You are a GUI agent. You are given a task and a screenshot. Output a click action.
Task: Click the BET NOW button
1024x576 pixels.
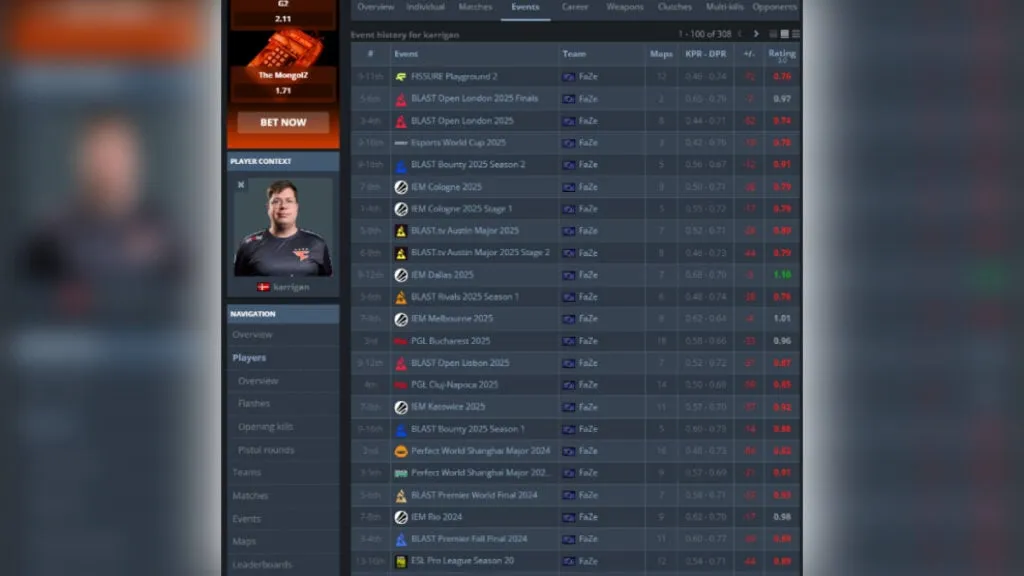point(283,122)
